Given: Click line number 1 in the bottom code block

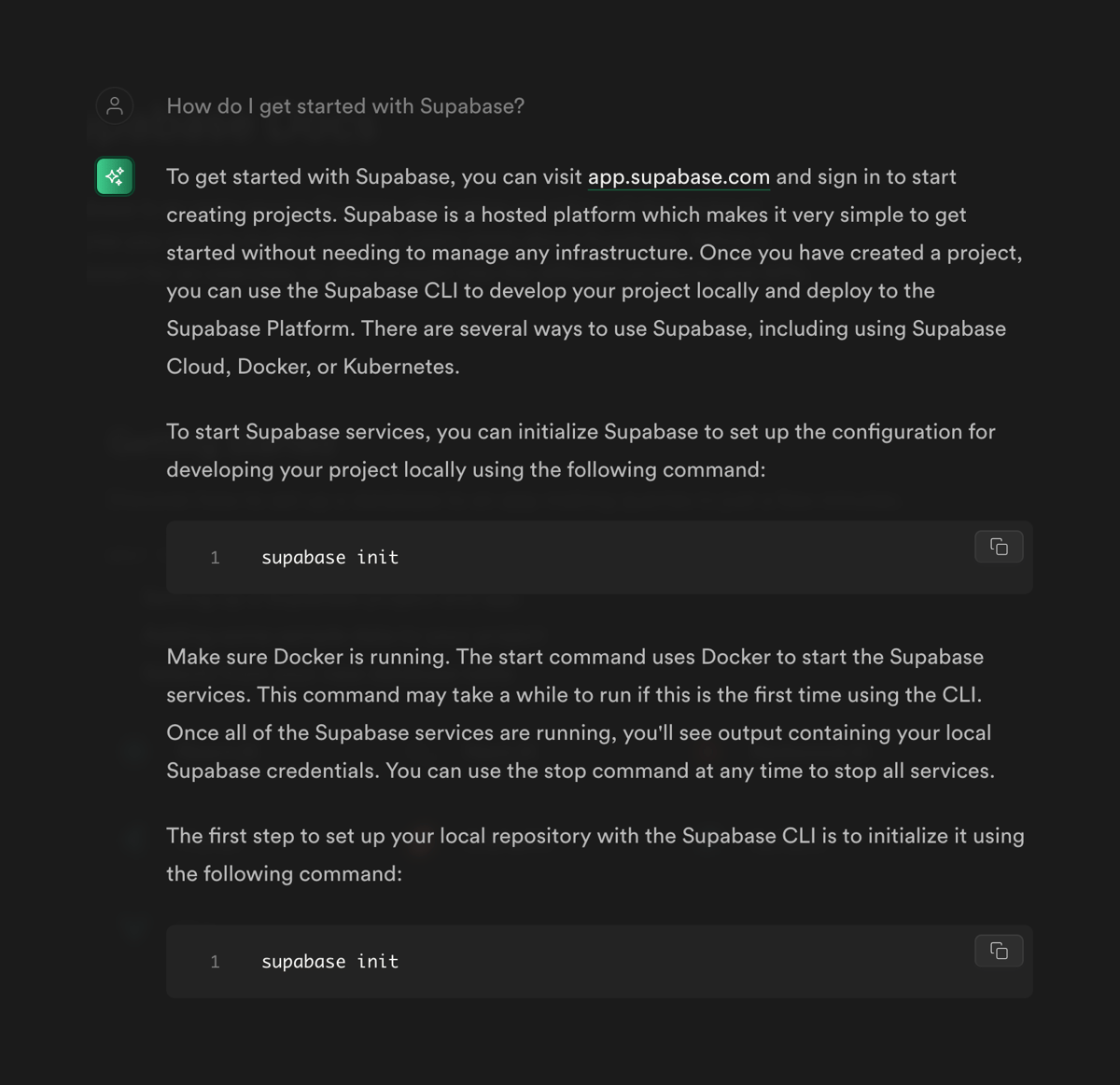Looking at the screenshot, I should tap(215, 961).
